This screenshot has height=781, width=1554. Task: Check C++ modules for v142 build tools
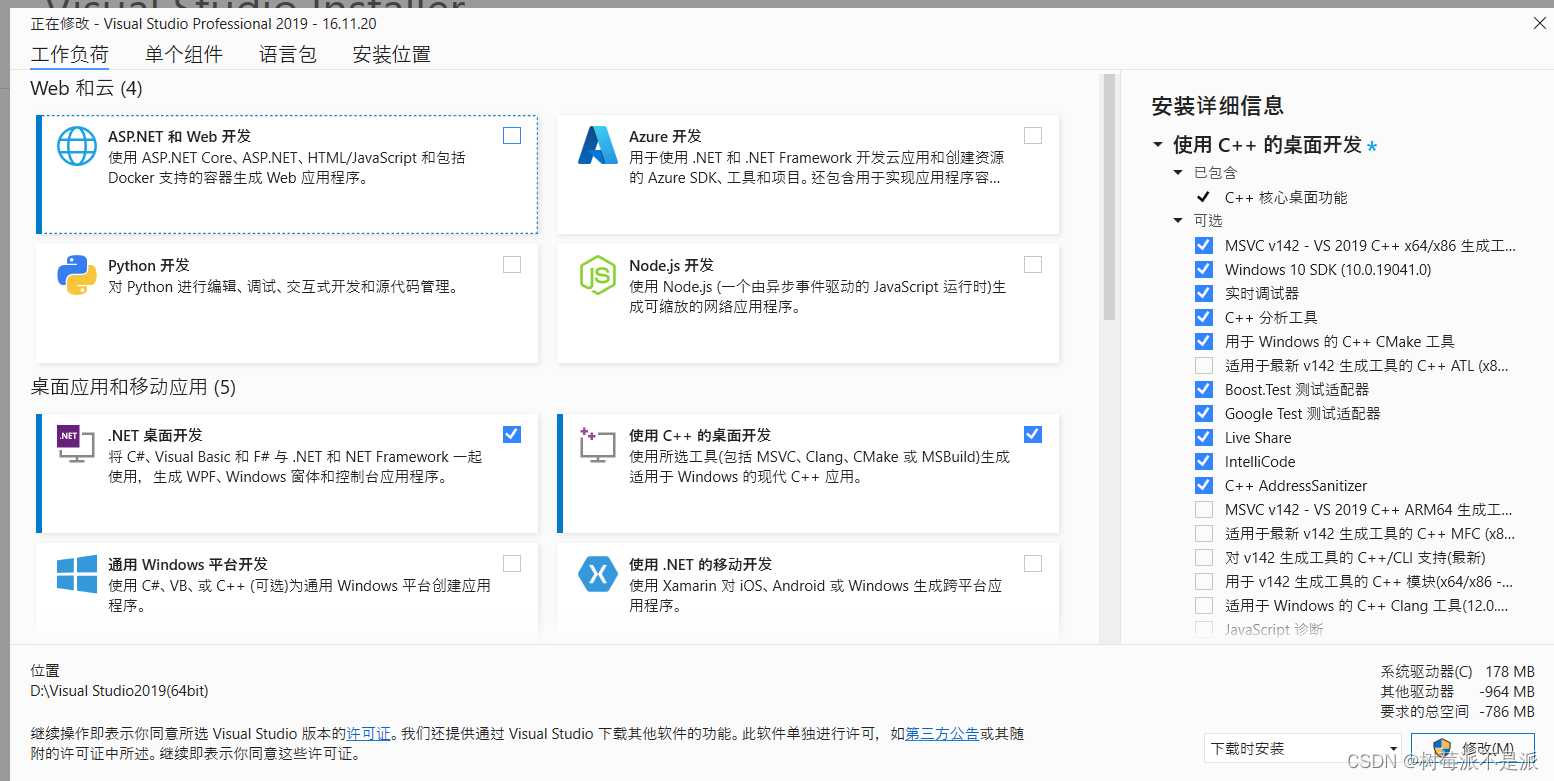pyautogui.click(x=1204, y=581)
